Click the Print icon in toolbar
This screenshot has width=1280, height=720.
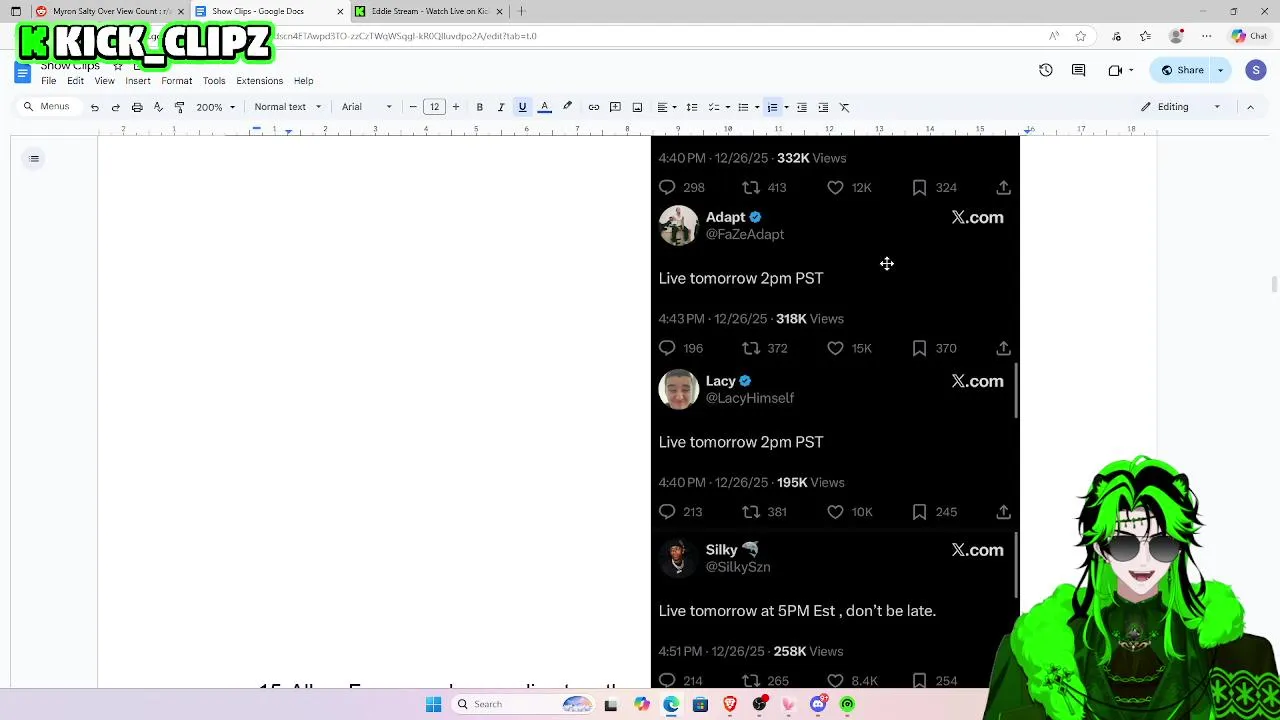point(137,107)
